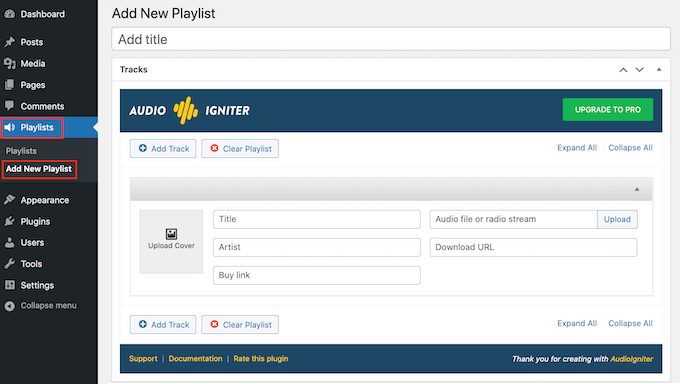
Task: Click the Tools wrench icon
Action: tap(10, 263)
